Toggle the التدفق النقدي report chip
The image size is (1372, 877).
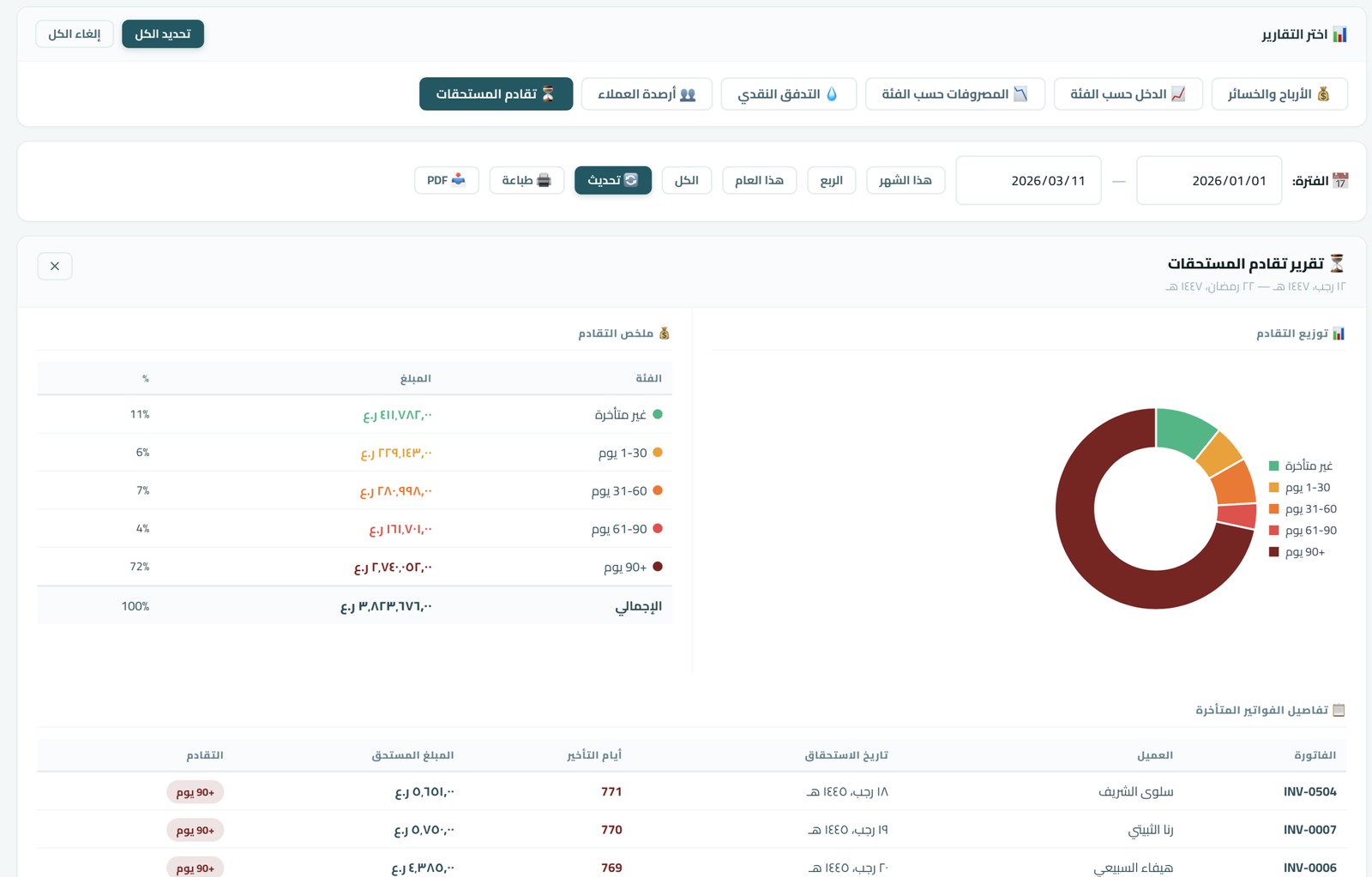point(788,93)
